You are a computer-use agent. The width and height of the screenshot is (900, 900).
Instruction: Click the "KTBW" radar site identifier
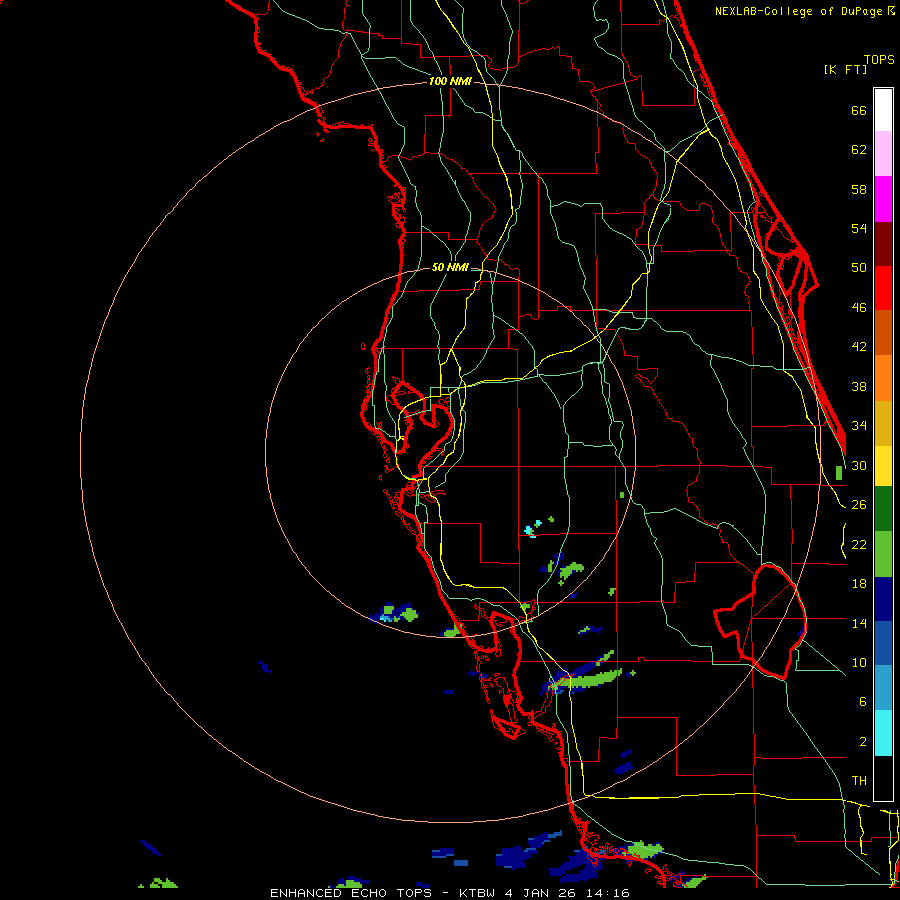click(476, 893)
